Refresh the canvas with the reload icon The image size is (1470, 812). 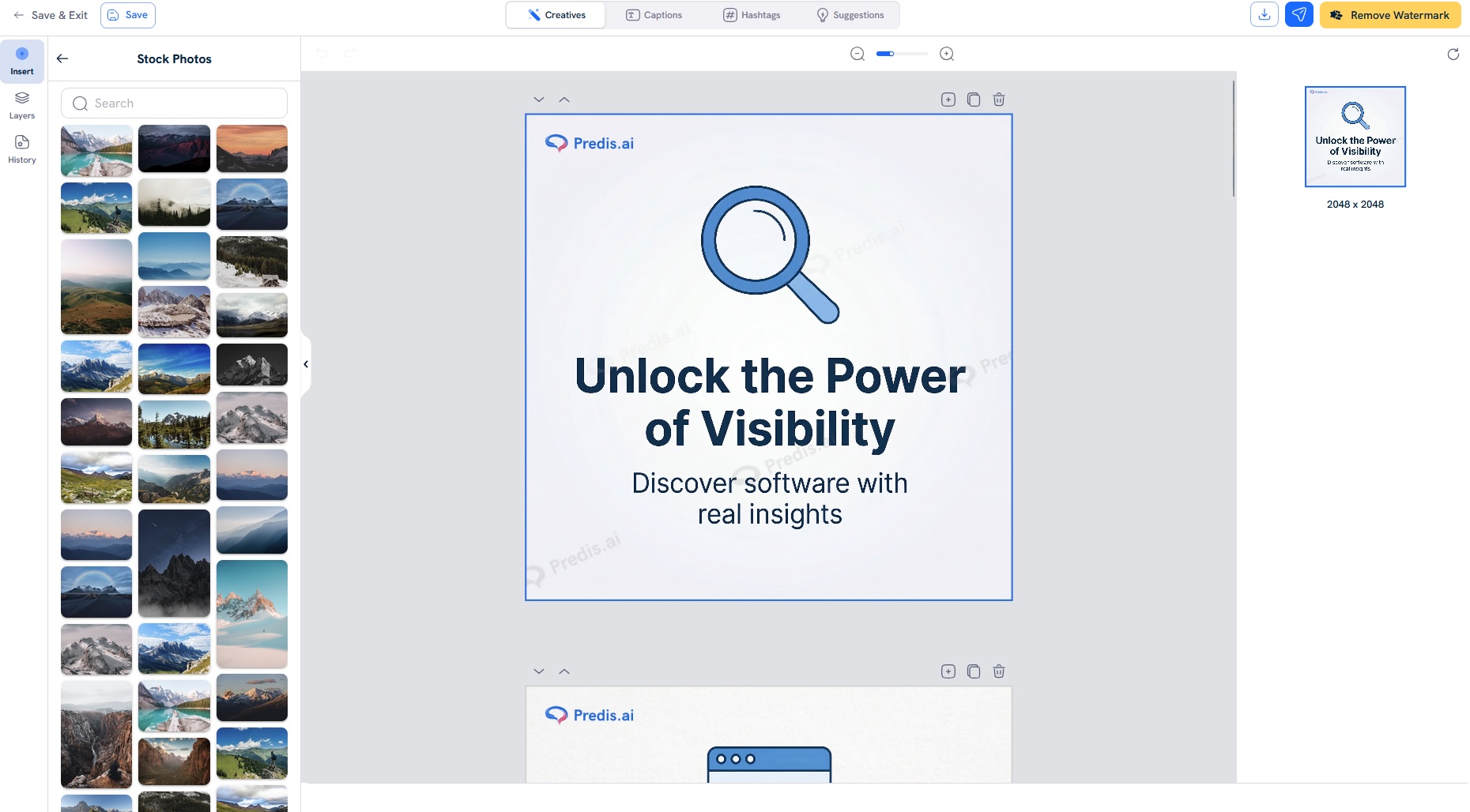pyautogui.click(x=1452, y=54)
